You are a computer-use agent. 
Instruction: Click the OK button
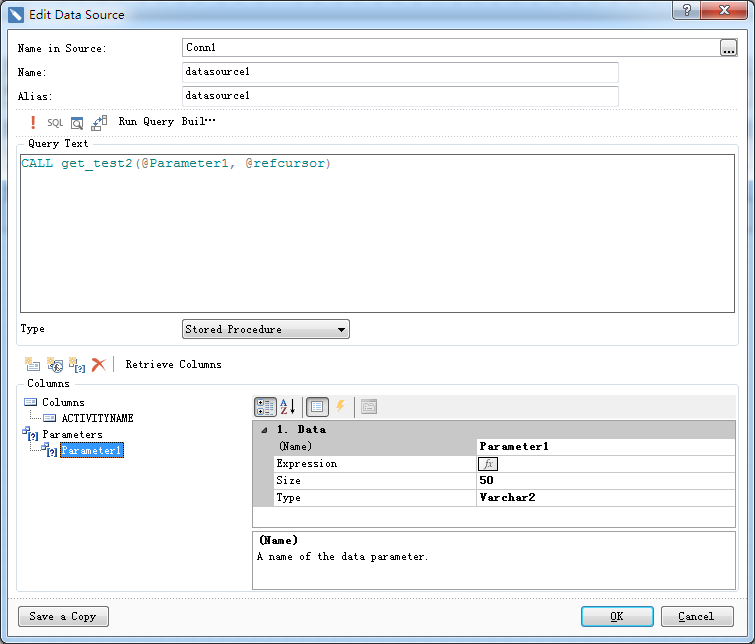pos(617,616)
